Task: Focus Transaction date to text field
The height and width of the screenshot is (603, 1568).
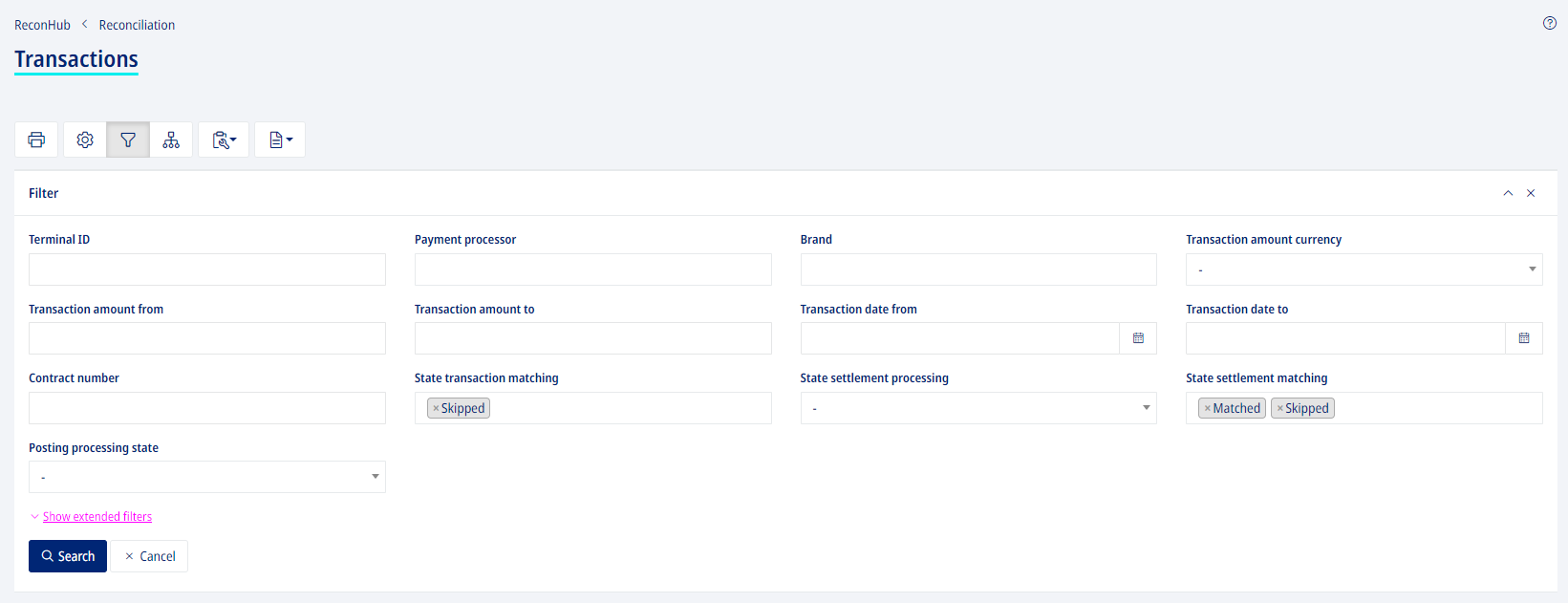Action: [x=1346, y=338]
